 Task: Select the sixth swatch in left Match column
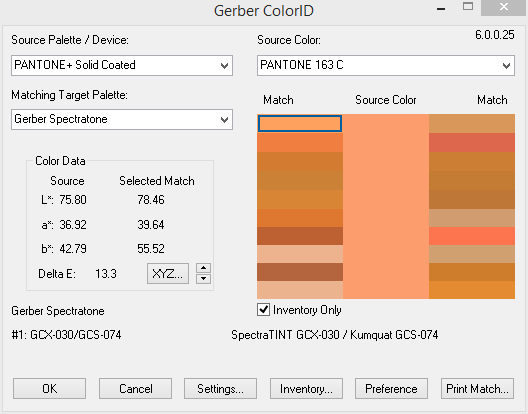click(x=300, y=218)
